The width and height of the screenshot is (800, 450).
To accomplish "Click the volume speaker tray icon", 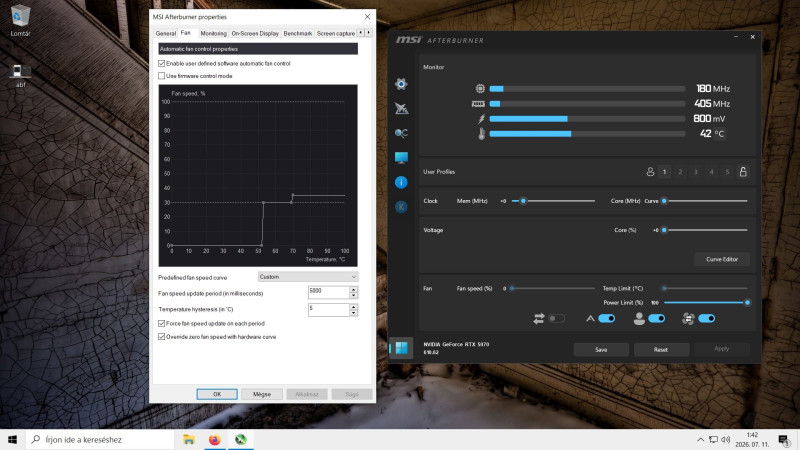I will 726,439.
